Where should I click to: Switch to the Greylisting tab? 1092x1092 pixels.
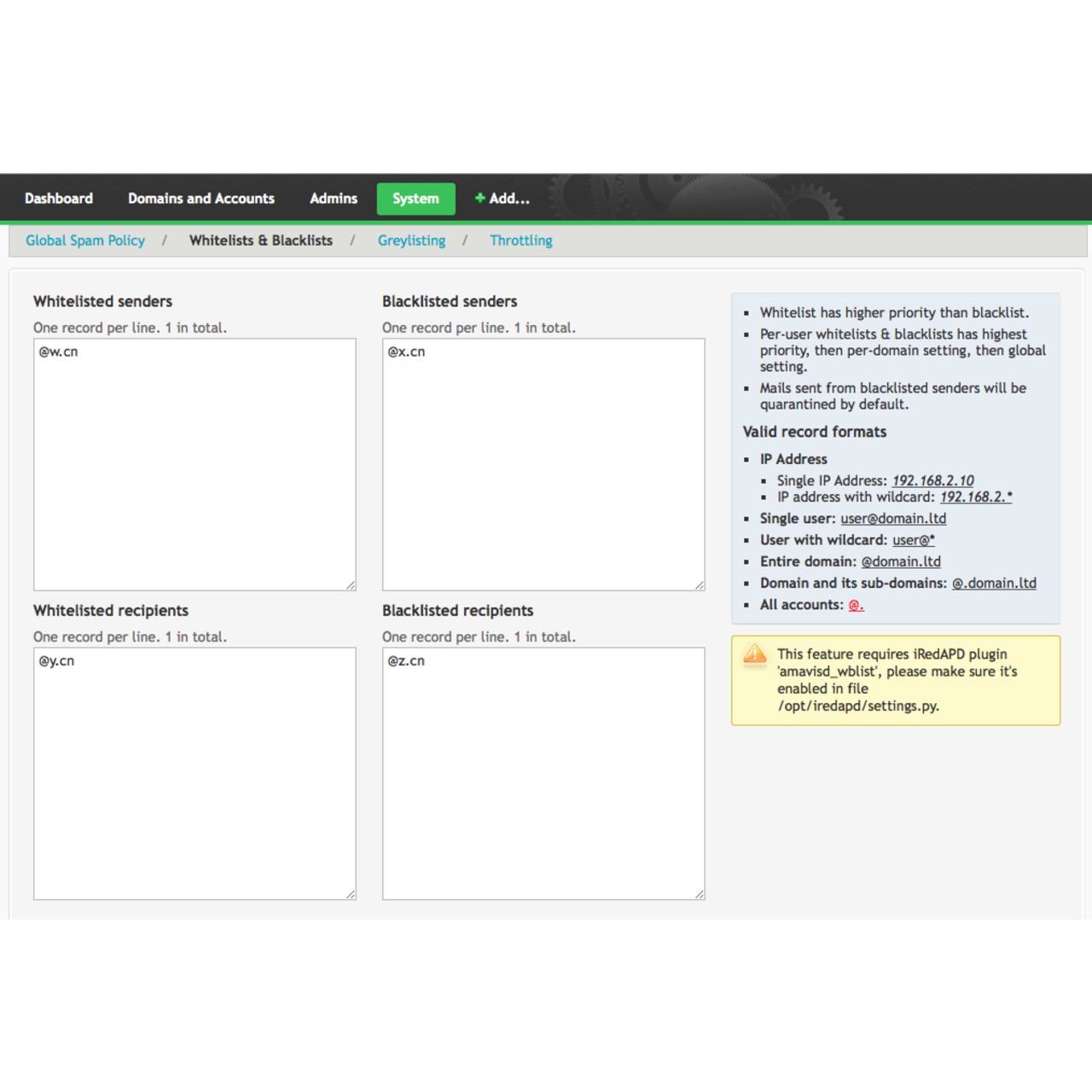[x=412, y=241]
